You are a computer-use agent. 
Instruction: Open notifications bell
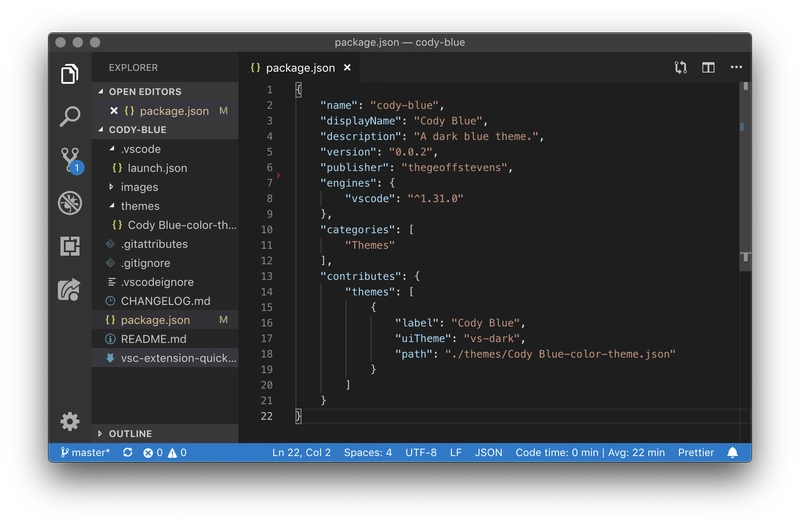coord(732,453)
